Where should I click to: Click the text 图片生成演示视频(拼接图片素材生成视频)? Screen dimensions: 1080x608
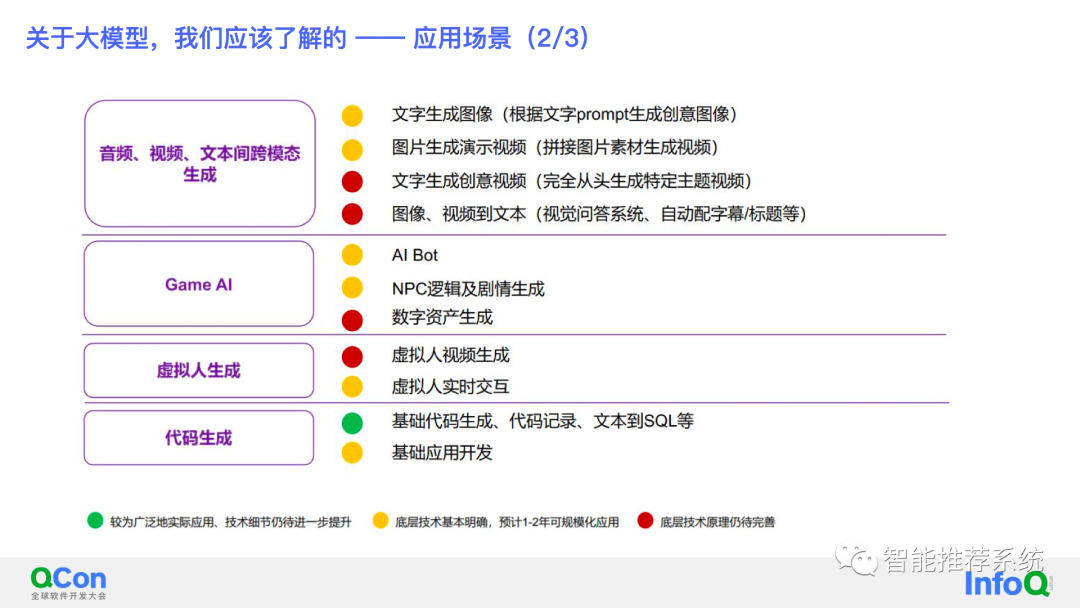[x=555, y=147]
